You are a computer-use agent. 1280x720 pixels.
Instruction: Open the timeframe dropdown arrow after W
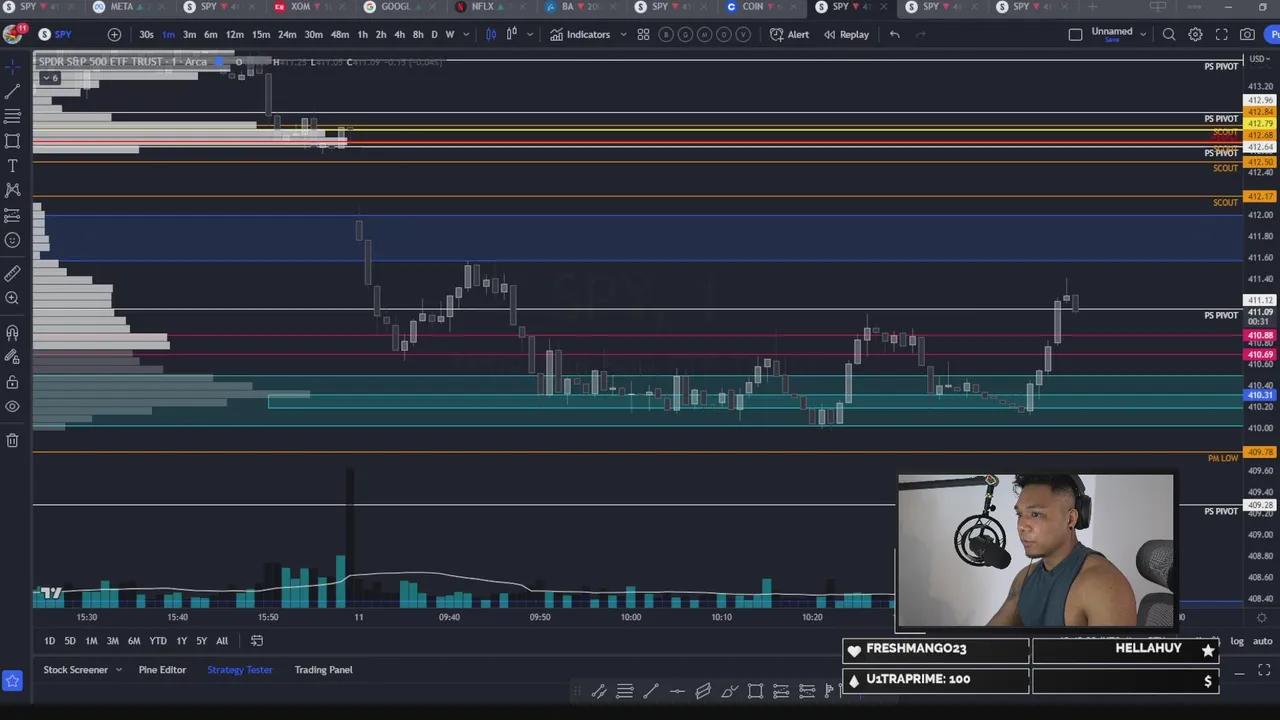(x=465, y=34)
